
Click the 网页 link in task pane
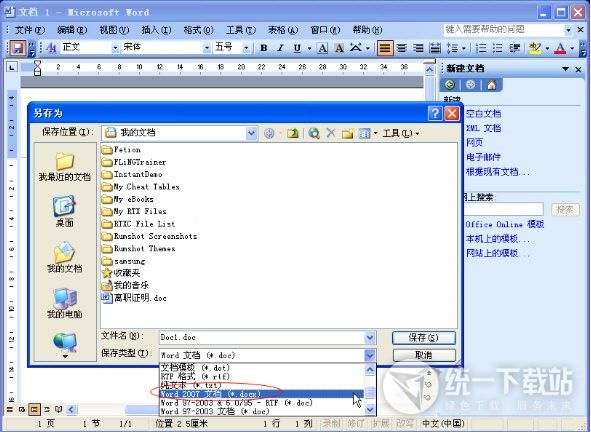pos(474,142)
